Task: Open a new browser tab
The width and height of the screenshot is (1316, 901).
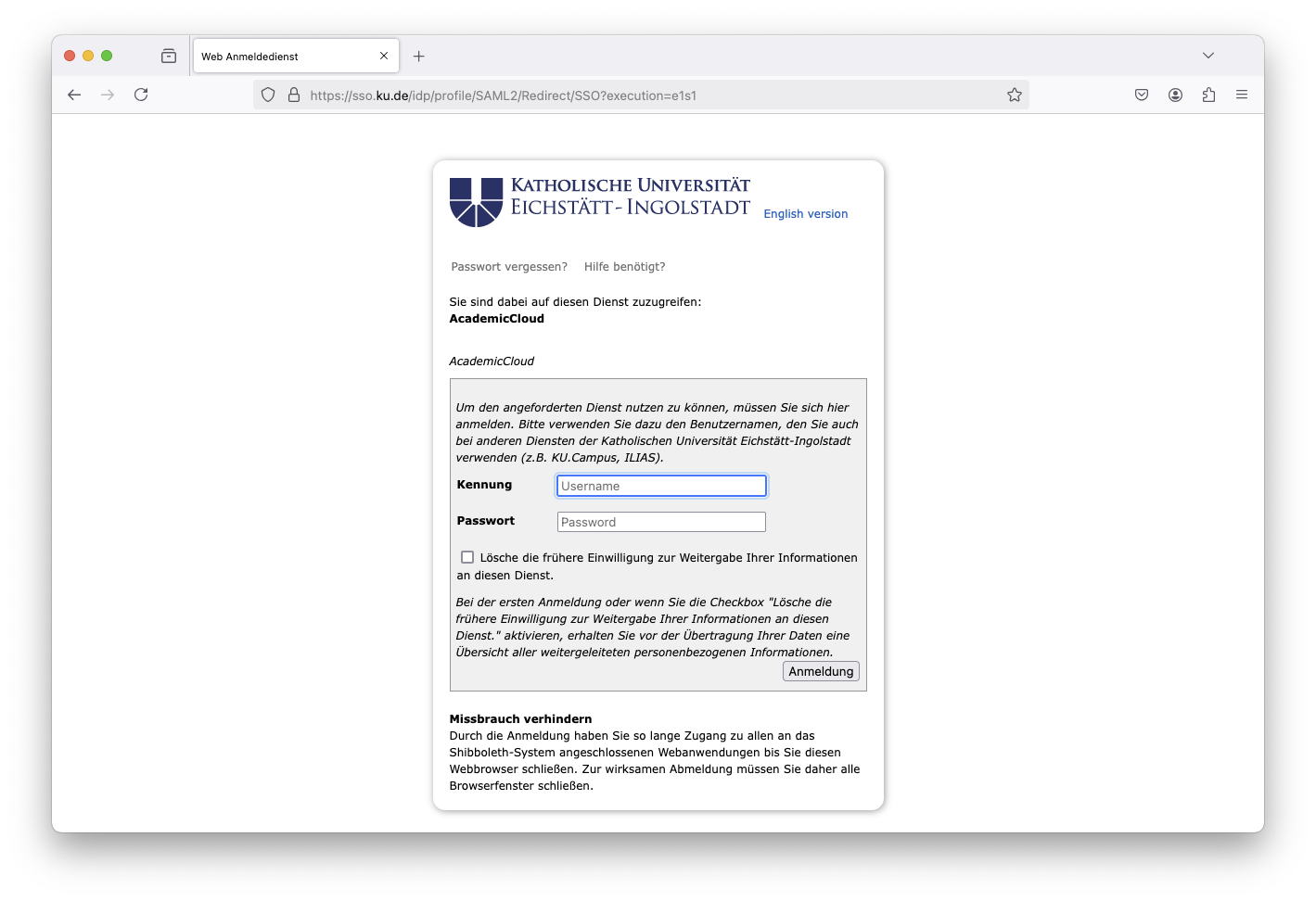Action: pyautogui.click(x=418, y=56)
